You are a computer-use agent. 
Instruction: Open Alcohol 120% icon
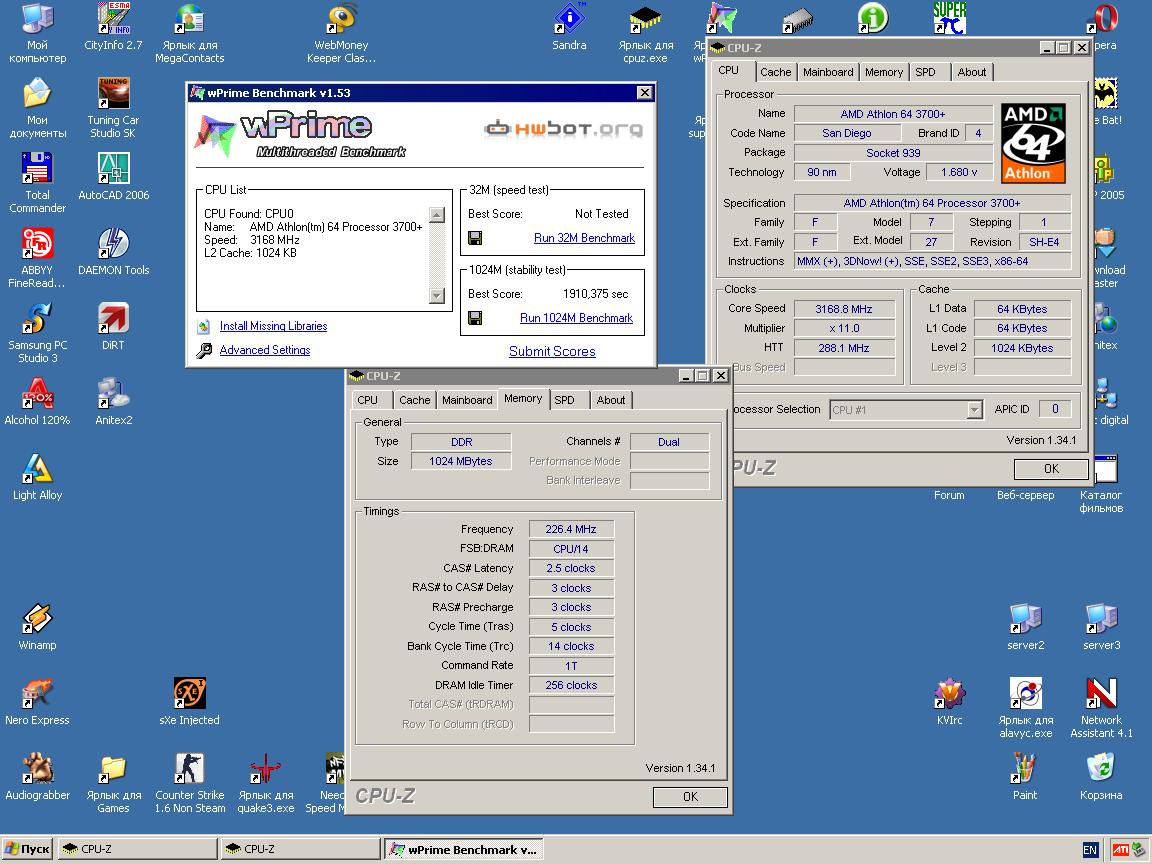pos(37,395)
